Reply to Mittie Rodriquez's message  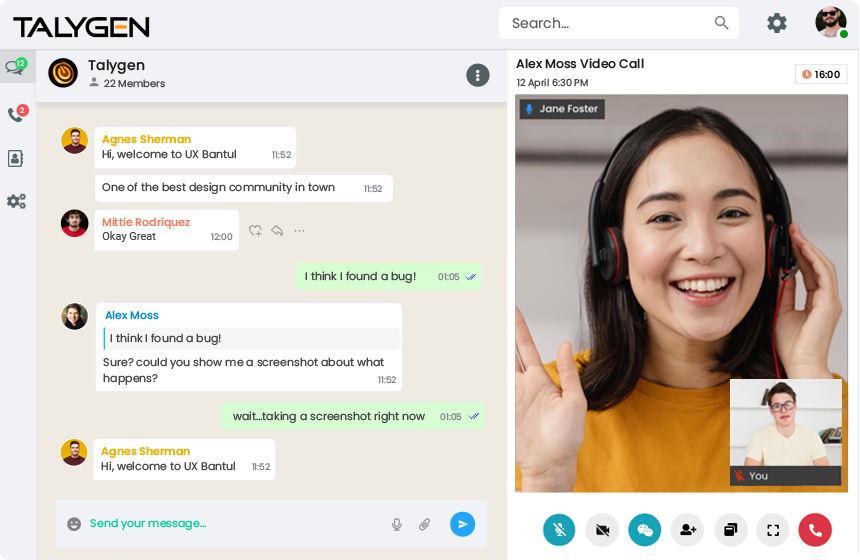point(277,231)
